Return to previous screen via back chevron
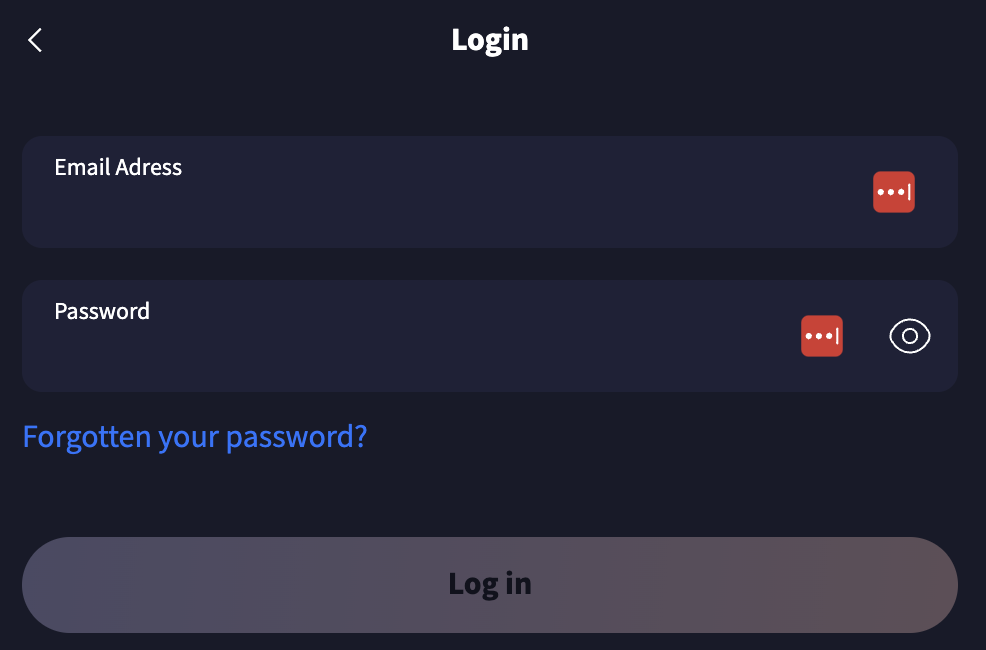 pyautogui.click(x=35, y=40)
